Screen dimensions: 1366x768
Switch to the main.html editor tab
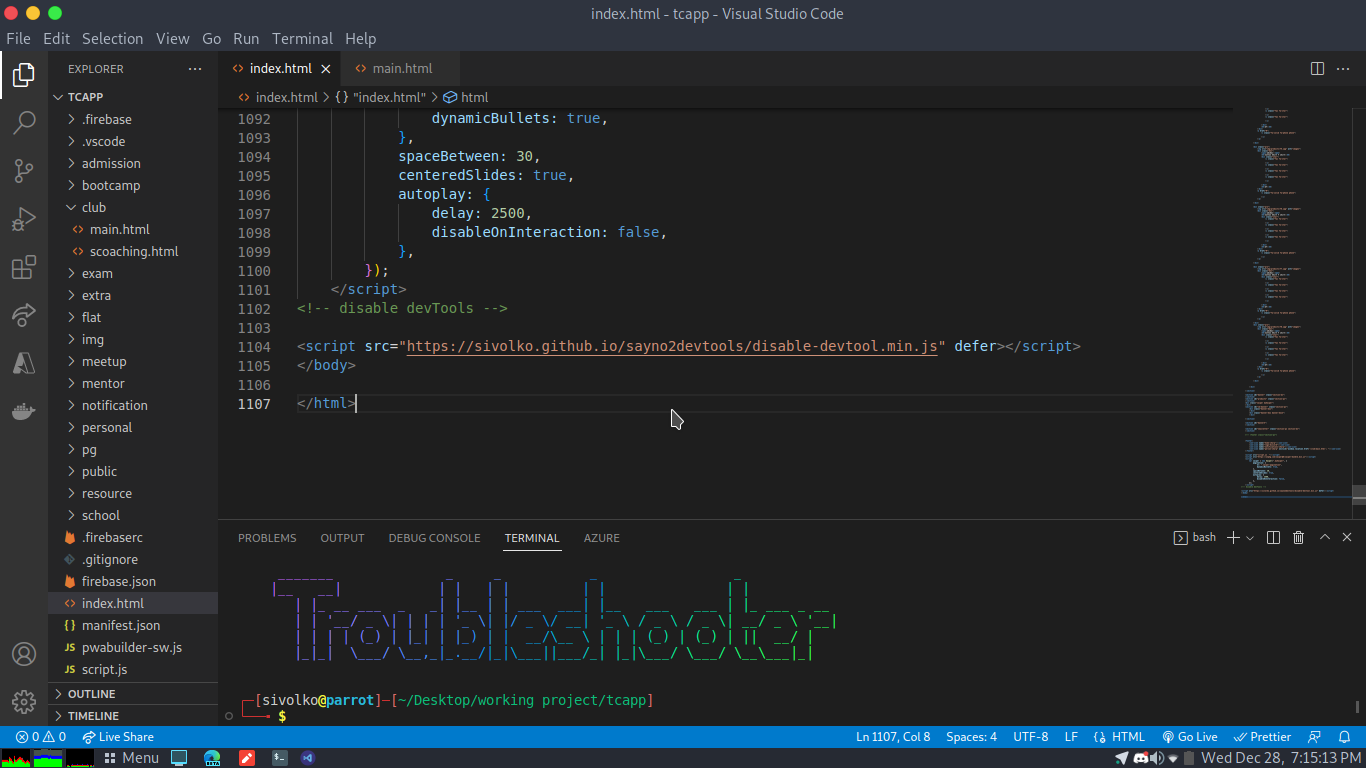click(402, 69)
